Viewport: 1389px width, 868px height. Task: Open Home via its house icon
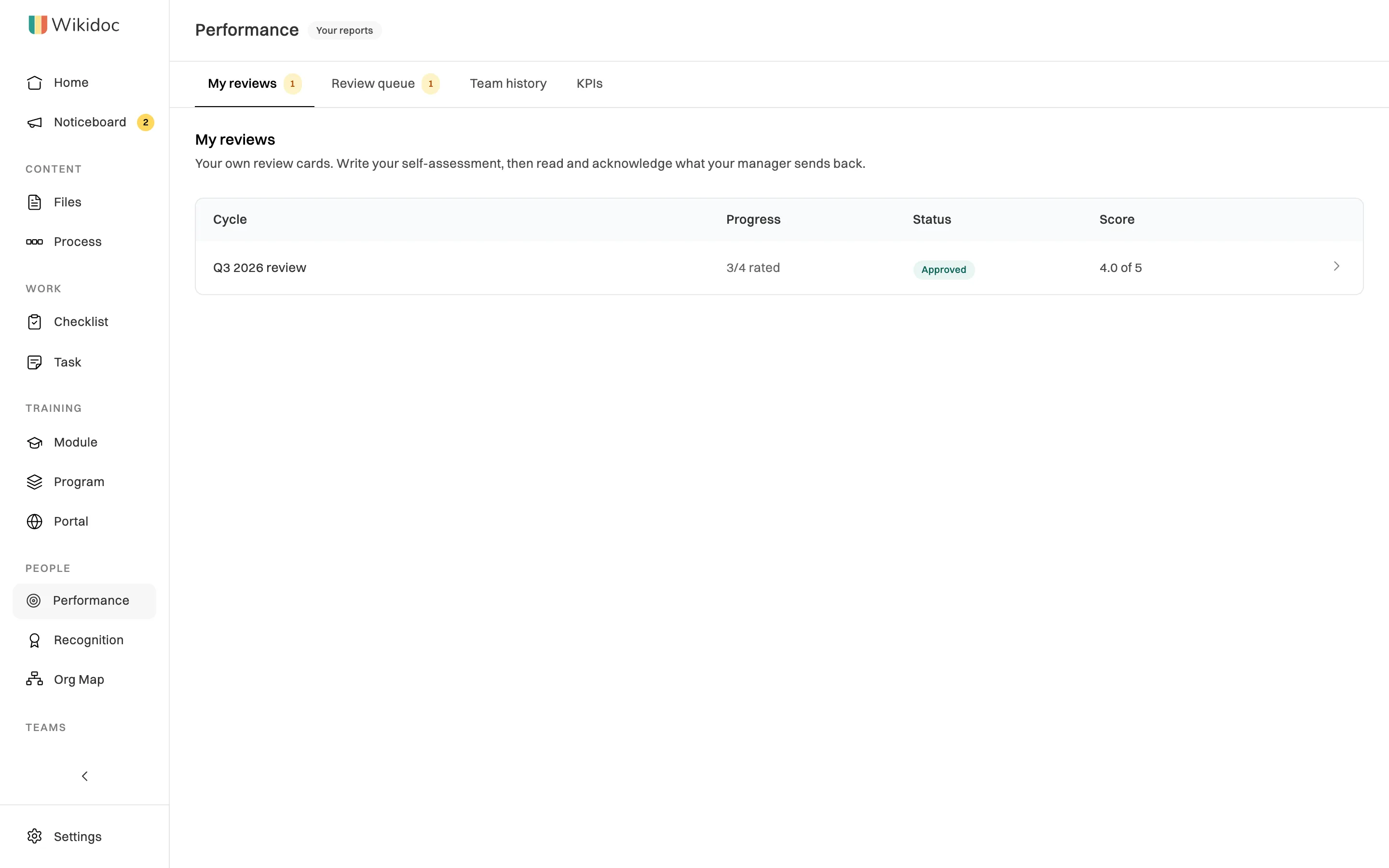click(34, 82)
